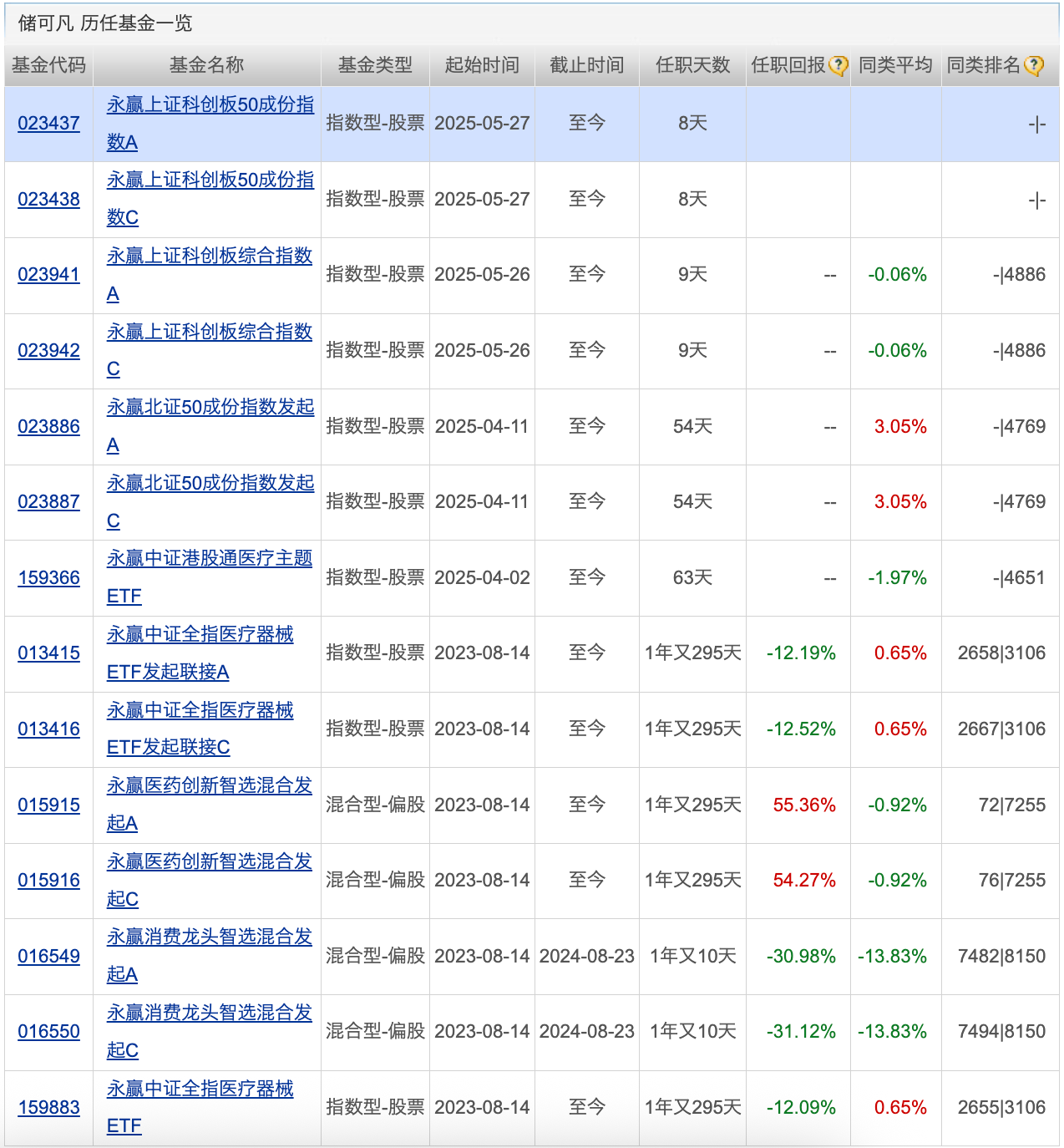This screenshot has width=1064, height=1148.
Task: Open fund code link 159366
Action: tap(49, 578)
